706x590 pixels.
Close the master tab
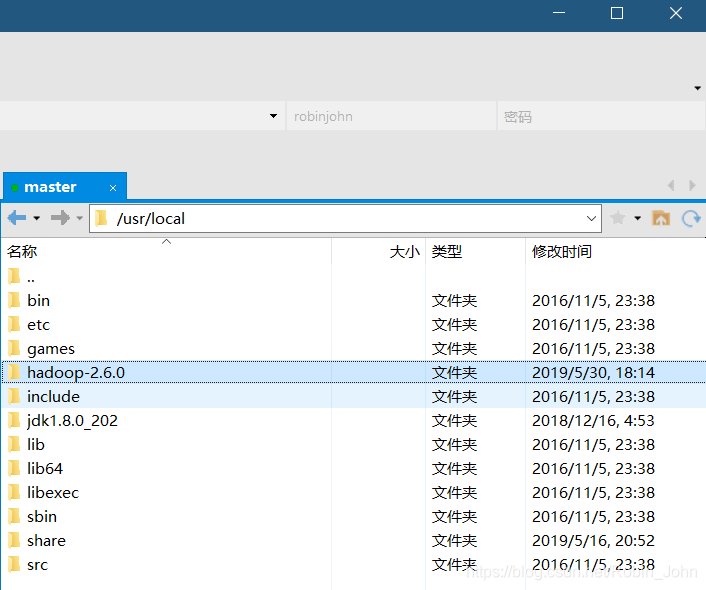pos(113,188)
